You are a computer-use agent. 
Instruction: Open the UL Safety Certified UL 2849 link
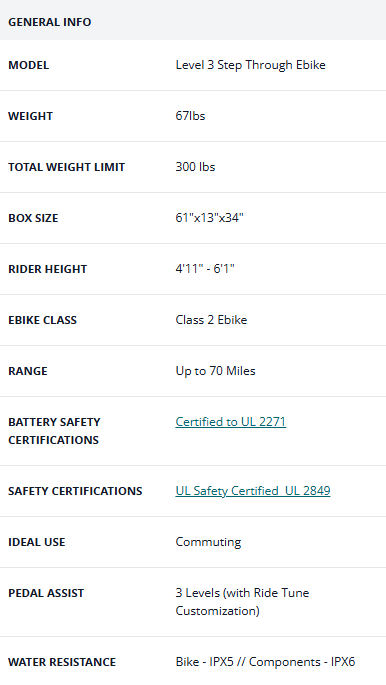pyautogui.click(x=253, y=491)
